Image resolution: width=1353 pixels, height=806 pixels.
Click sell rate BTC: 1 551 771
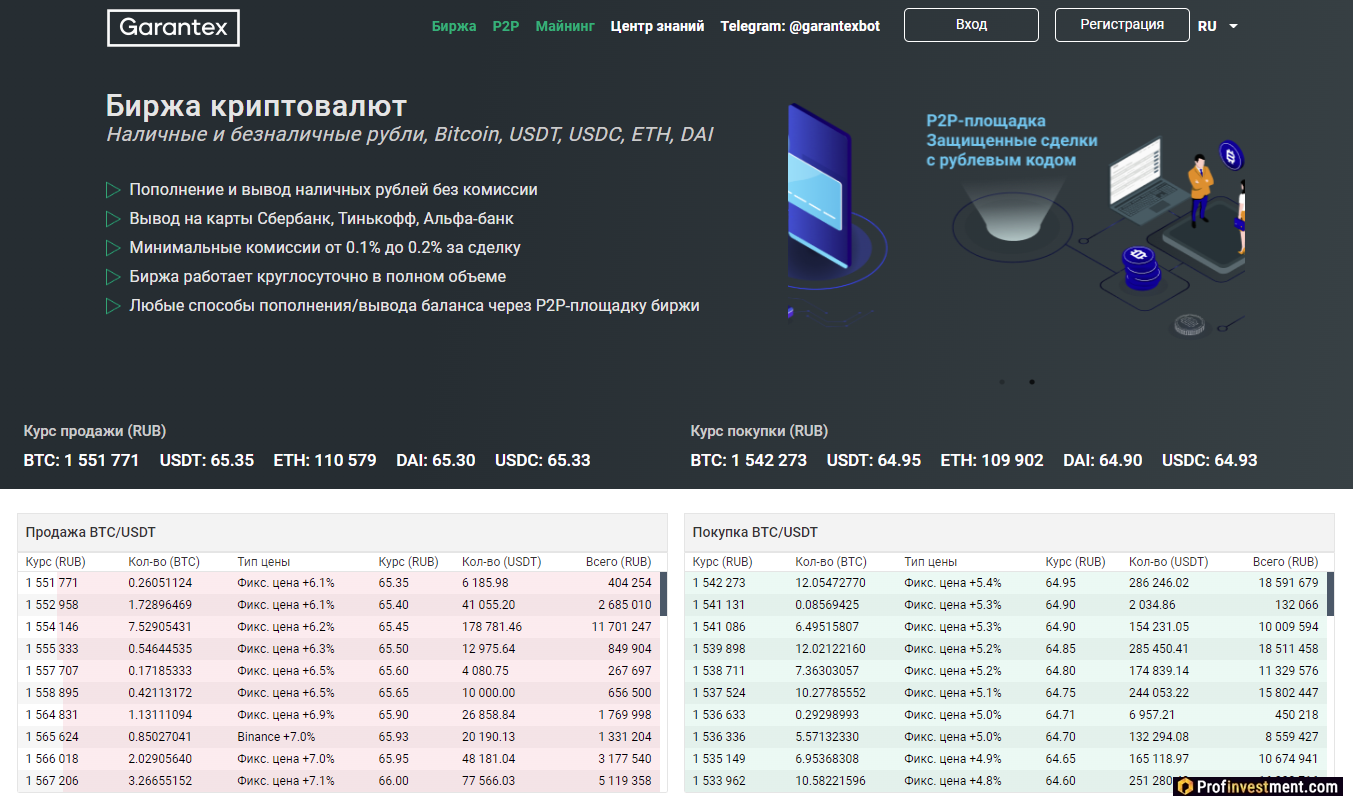(81, 460)
